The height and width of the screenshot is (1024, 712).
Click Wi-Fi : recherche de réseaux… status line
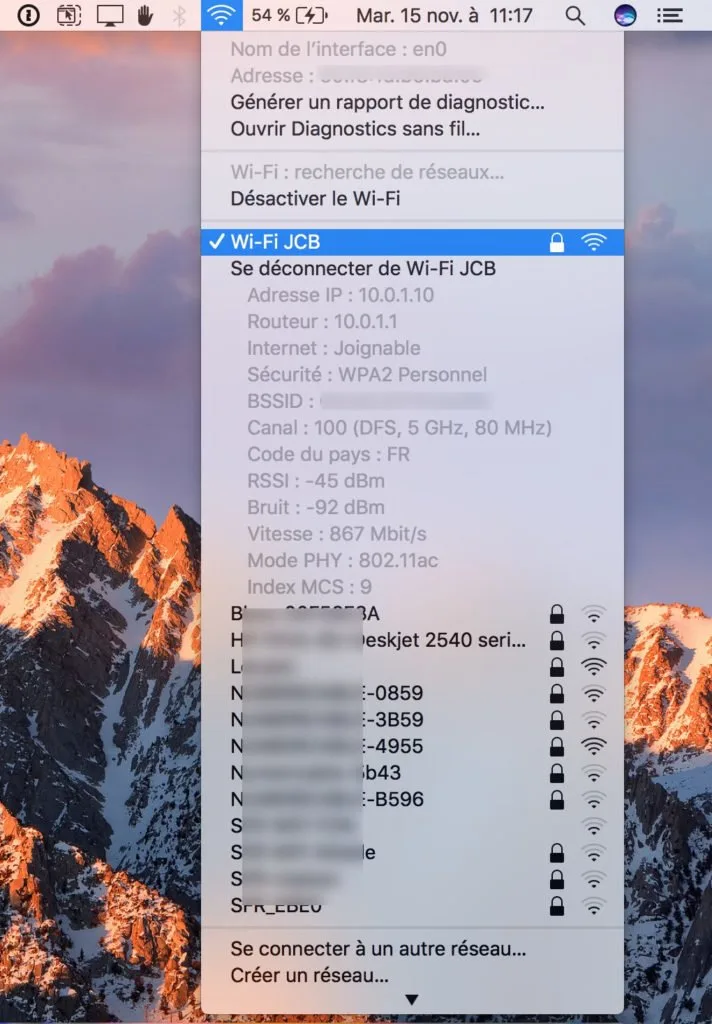[367, 172]
